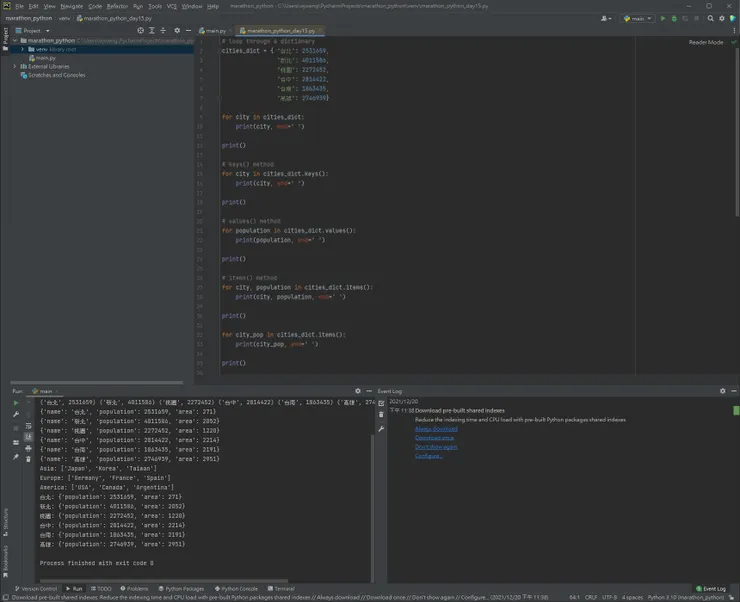This screenshot has width=740, height=602.
Task: Rerun main from the Run panel
Action: (x=16, y=403)
